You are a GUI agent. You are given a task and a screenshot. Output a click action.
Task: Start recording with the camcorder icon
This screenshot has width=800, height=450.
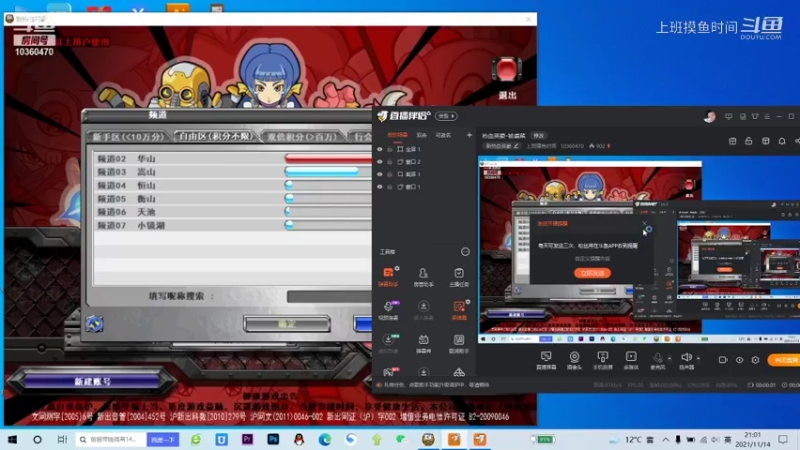point(723,360)
